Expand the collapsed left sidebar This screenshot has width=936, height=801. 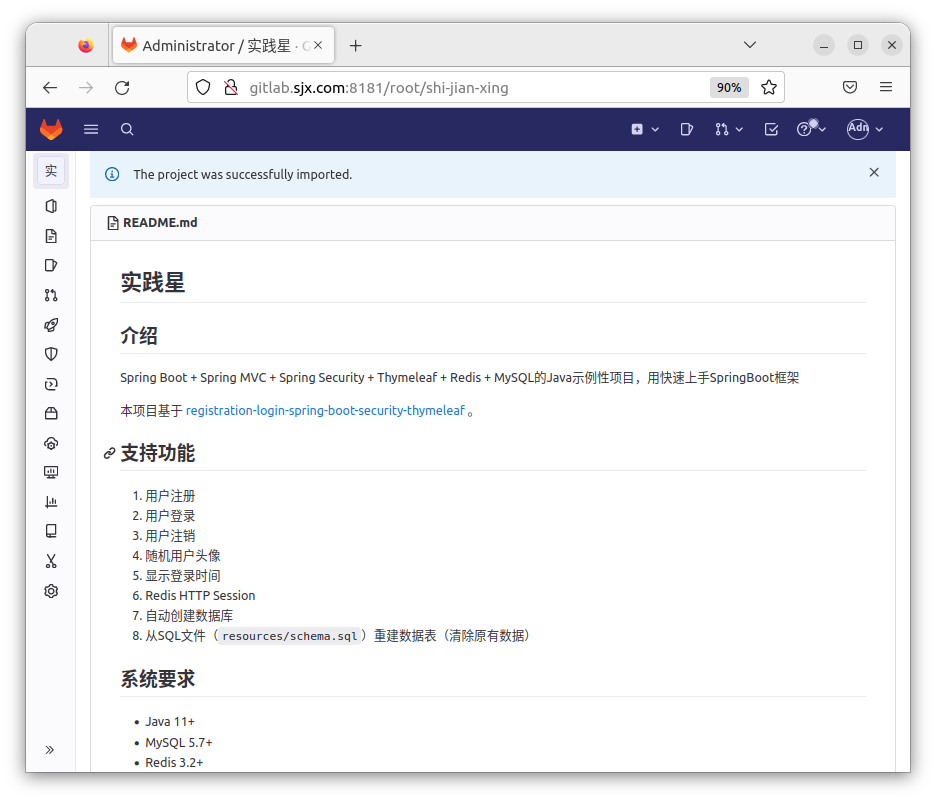[50, 749]
